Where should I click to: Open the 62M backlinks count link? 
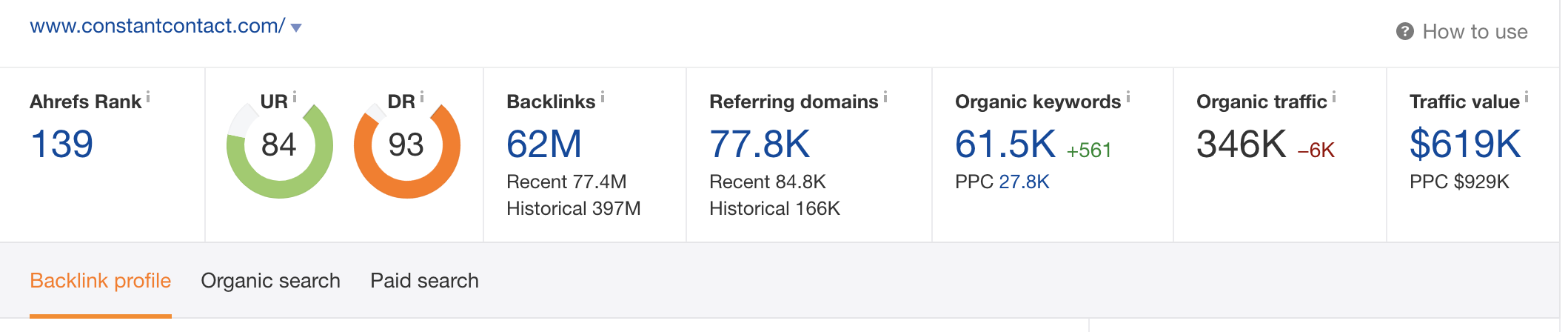coord(544,144)
